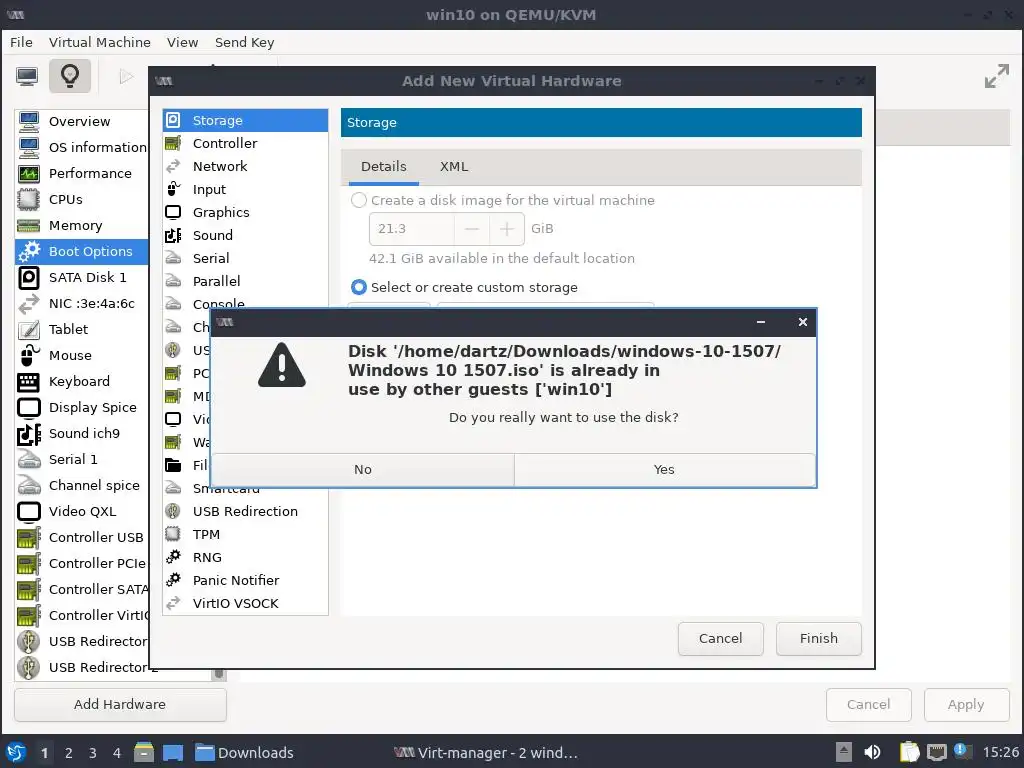This screenshot has height=768, width=1024.
Task: Open Overview in win10 sidebar
Action: pyautogui.click(x=80, y=121)
